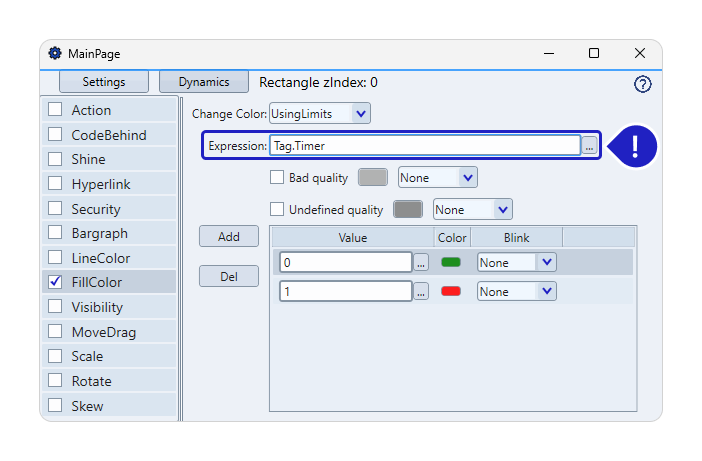Click the MainPage window title icon
The height and width of the screenshot is (461, 702).
pyautogui.click(x=54, y=53)
